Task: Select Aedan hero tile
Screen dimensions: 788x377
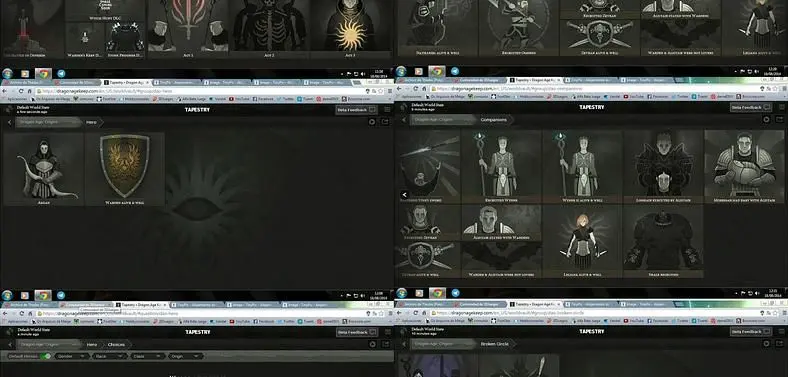Action: point(43,169)
